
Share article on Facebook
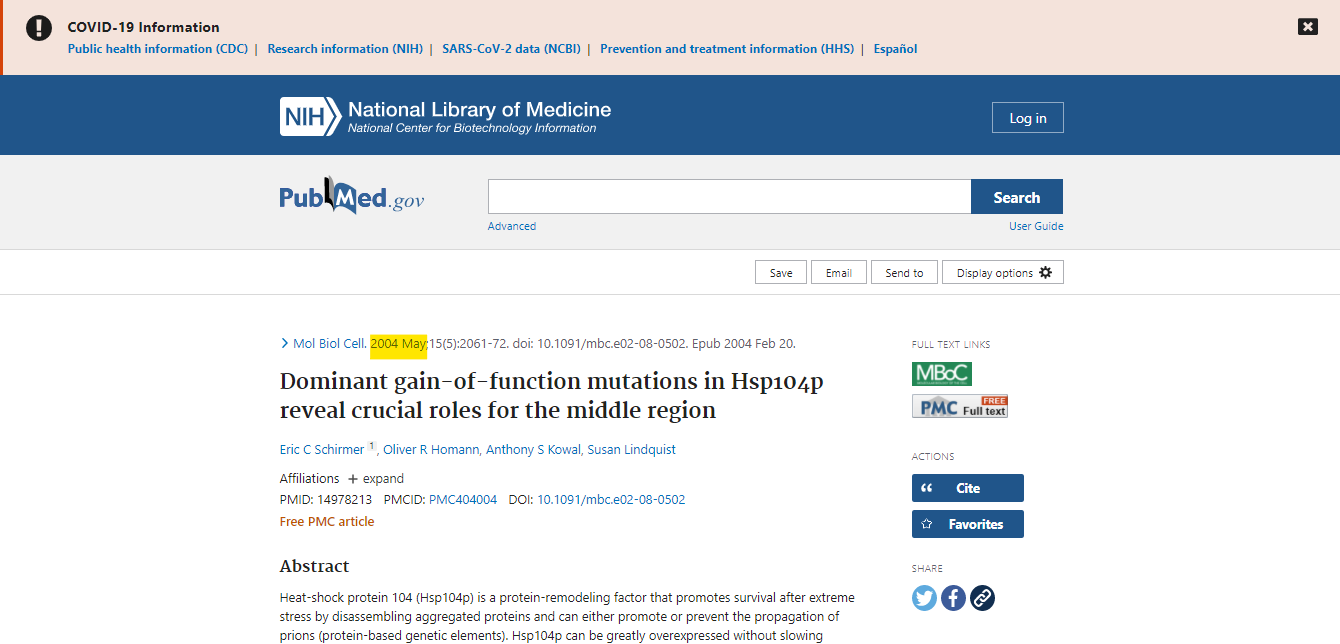coord(954,598)
